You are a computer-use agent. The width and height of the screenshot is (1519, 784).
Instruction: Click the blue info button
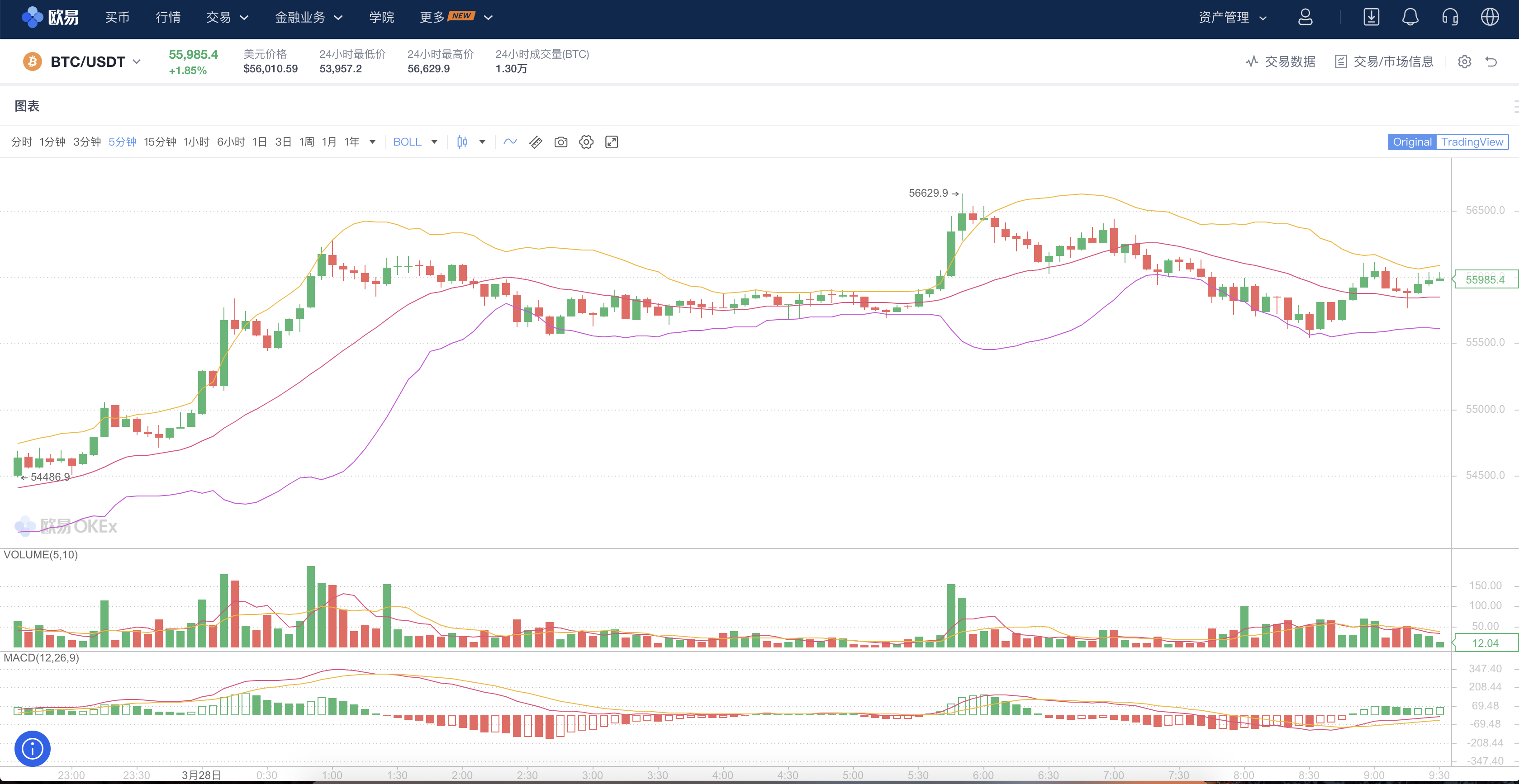33,749
